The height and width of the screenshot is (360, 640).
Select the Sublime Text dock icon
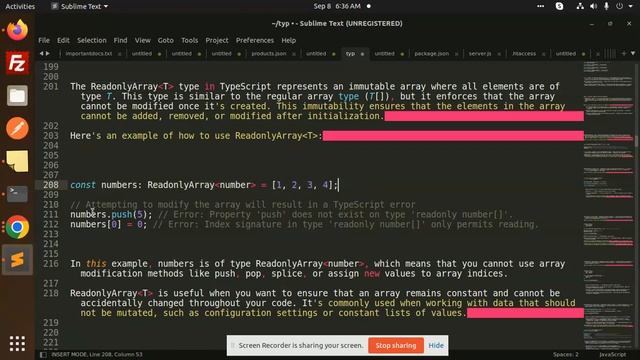[17, 260]
